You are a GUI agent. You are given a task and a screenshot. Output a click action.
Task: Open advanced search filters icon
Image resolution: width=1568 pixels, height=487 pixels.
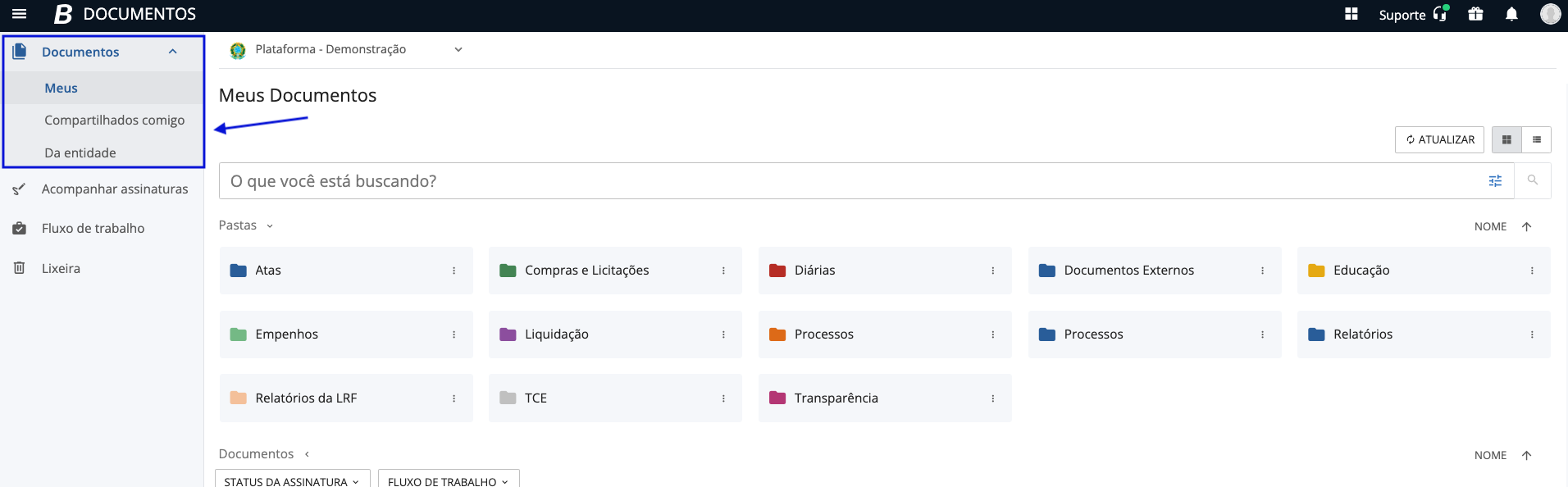click(1495, 181)
